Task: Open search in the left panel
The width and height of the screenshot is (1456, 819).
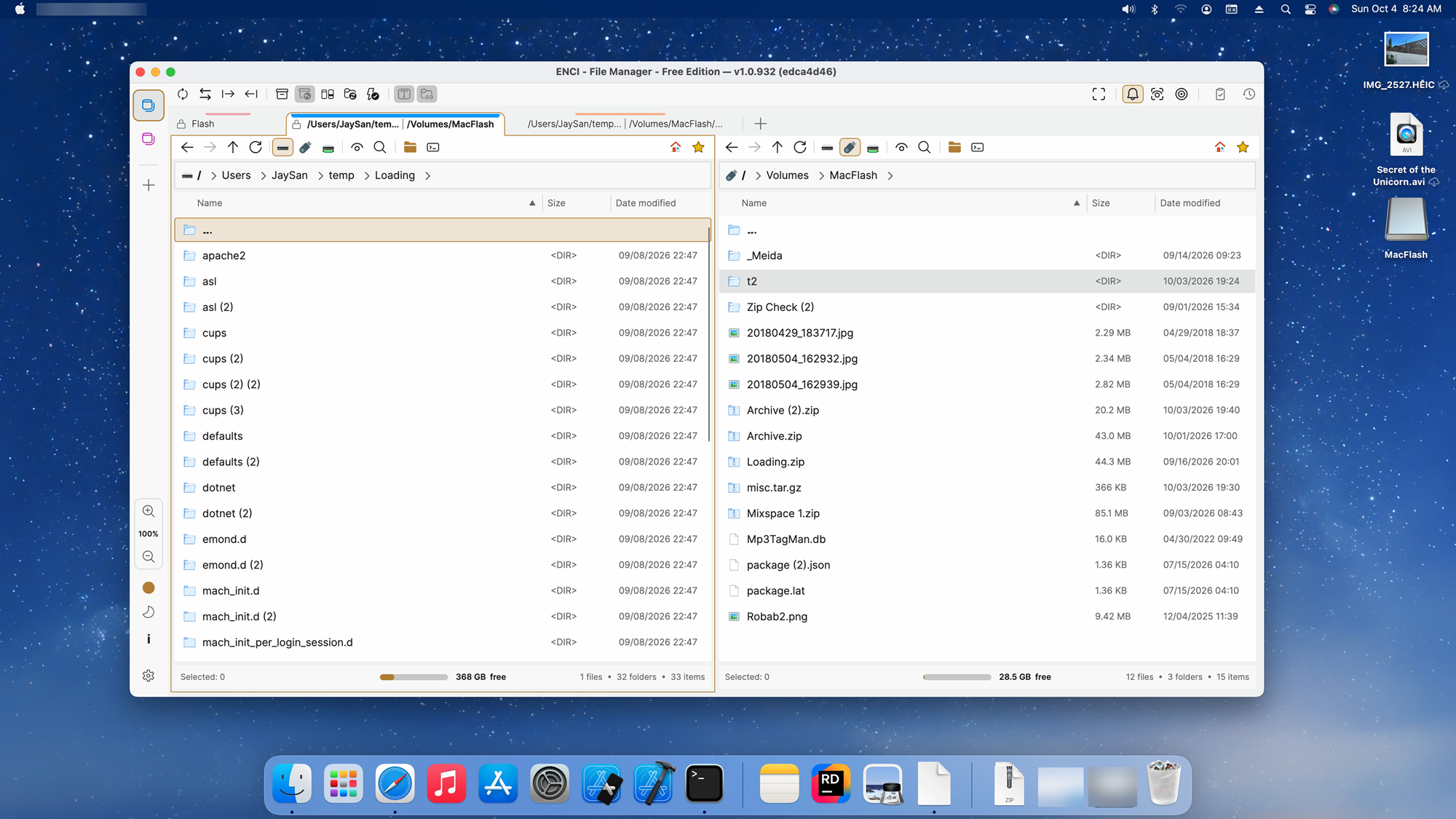Action: pos(380,147)
